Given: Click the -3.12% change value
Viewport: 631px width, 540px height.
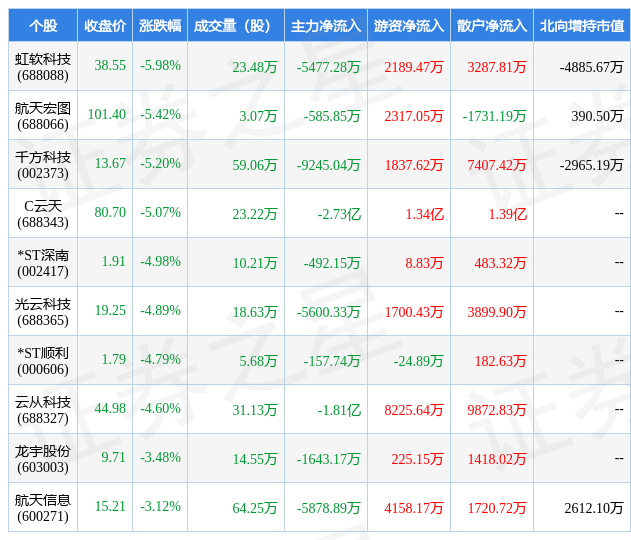Looking at the screenshot, I should click(x=161, y=506).
